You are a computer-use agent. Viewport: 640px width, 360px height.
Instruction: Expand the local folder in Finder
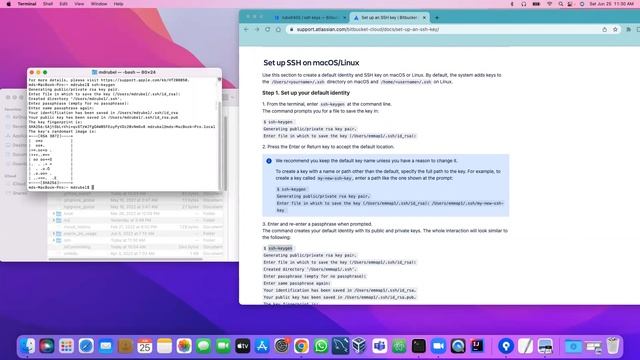54,213
